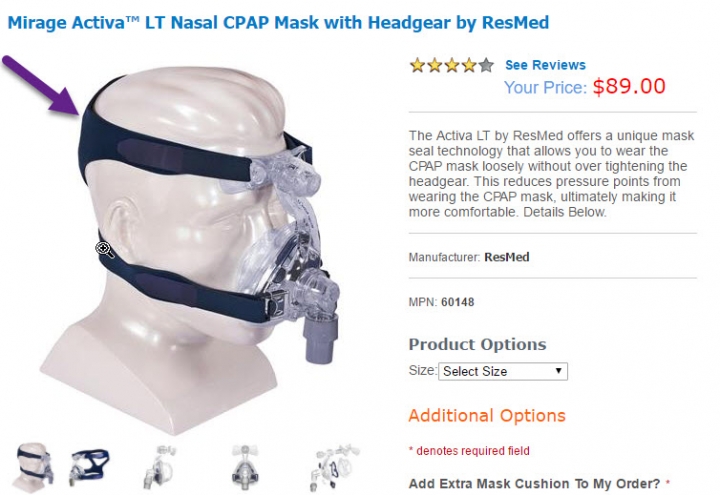Image resolution: width=720 pixels, height=495 pixels.
Task: Open the See Reviews link
Action: (x=545, y=65)
